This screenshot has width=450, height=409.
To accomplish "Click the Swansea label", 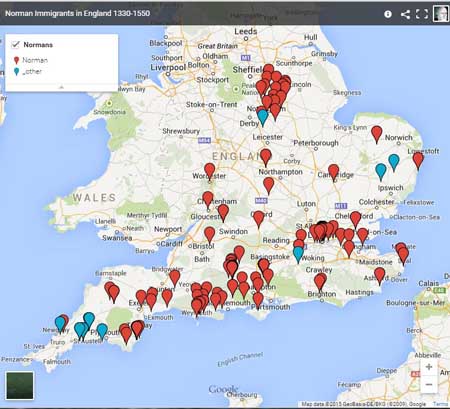I will [x=117, y=238].
